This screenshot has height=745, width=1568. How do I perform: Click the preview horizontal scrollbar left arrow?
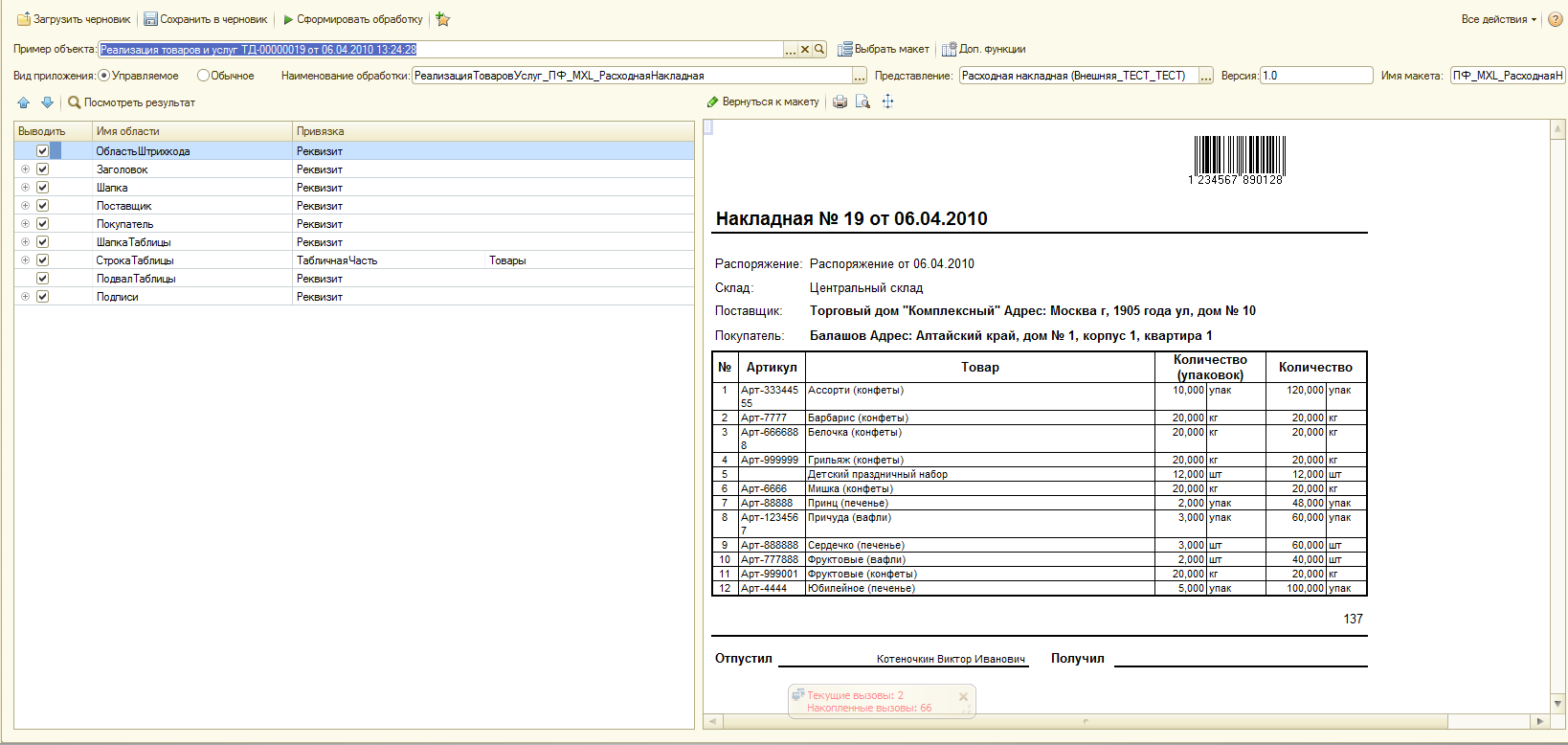pos(711,721)
